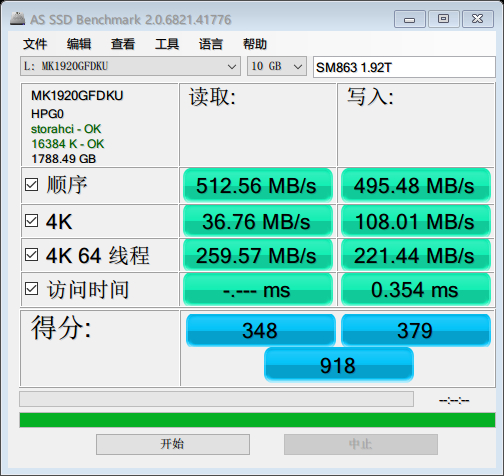This screenshot has height=476, width=504.
Task: Click the 中止 abort button
Action: [x=361, y=444]
